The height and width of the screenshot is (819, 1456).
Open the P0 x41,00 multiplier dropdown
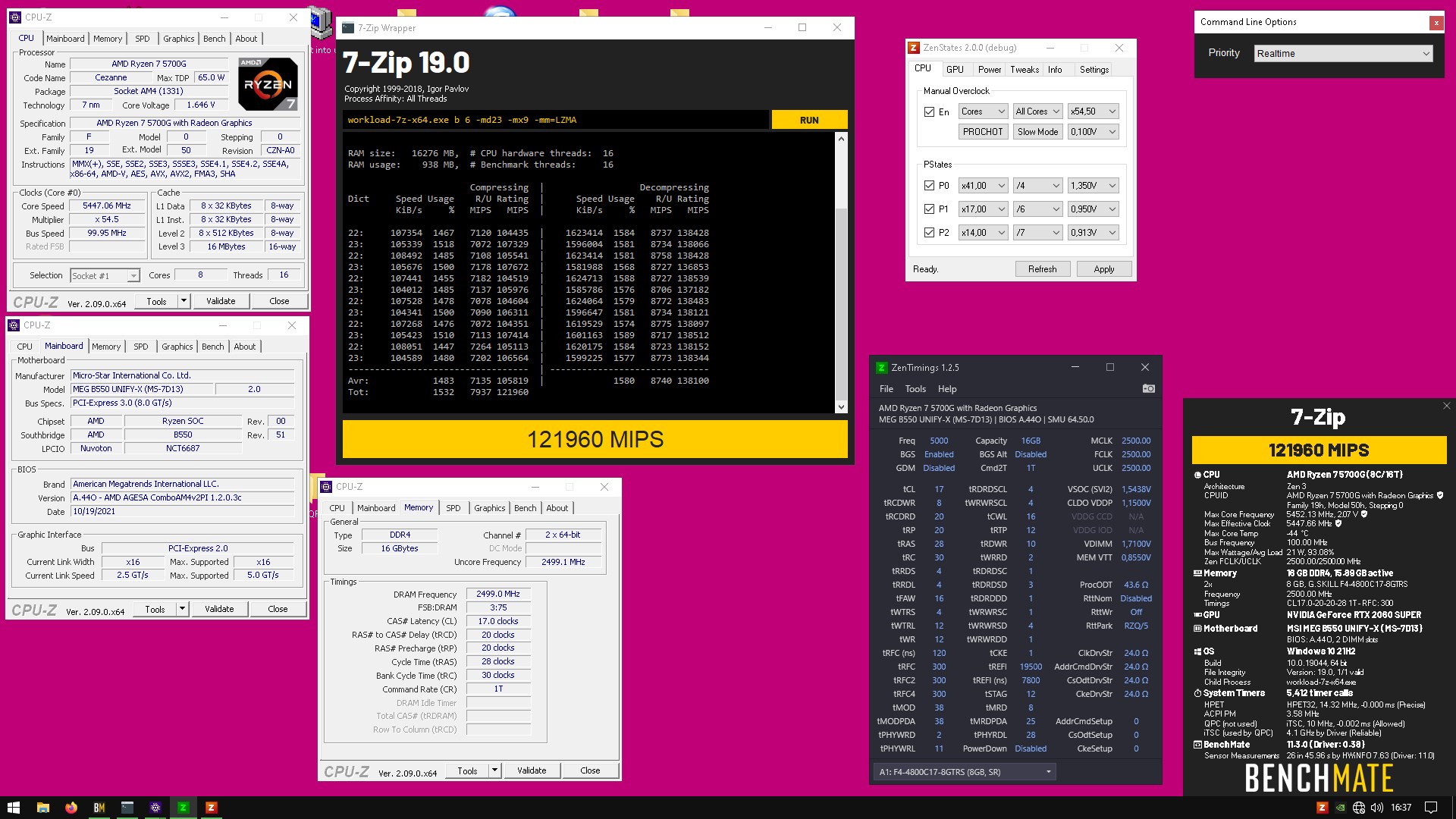(x=983, y=185)
